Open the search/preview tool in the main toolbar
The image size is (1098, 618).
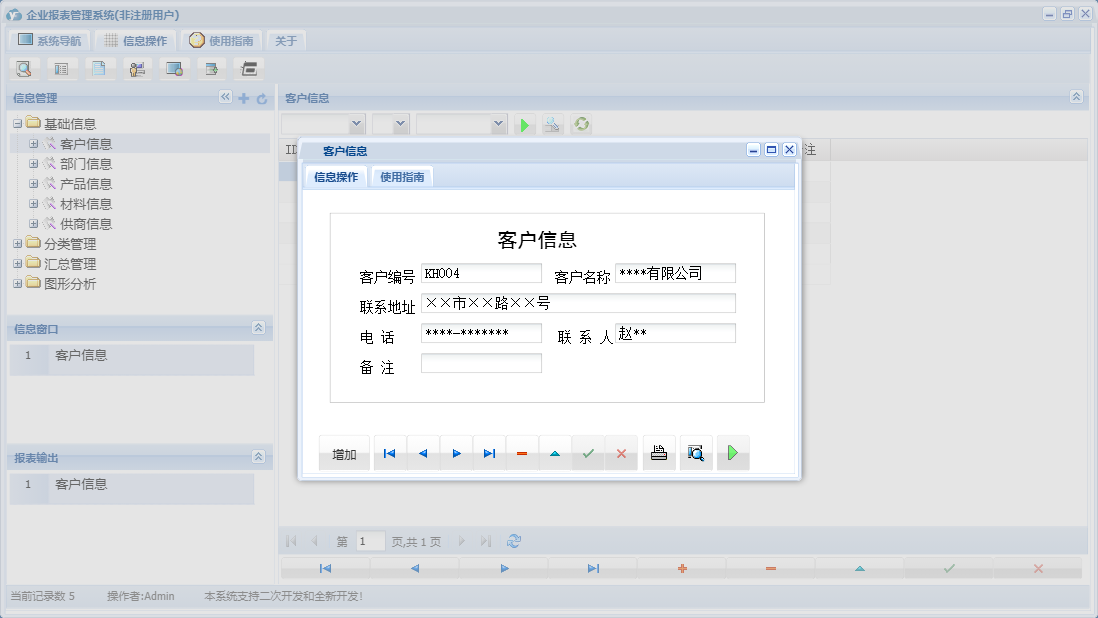(24, 68)
